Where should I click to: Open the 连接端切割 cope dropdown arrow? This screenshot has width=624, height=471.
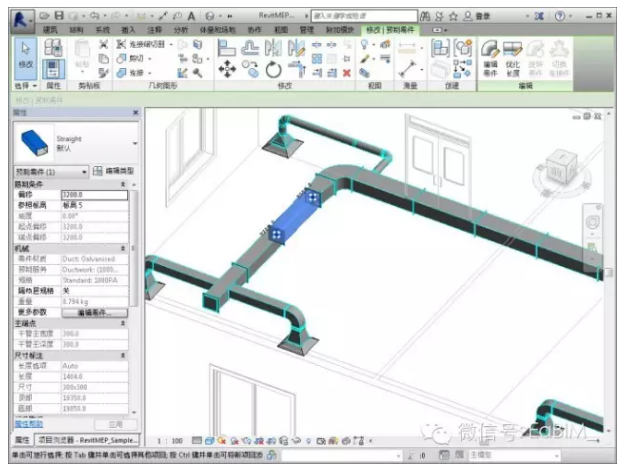pos(172,45)
